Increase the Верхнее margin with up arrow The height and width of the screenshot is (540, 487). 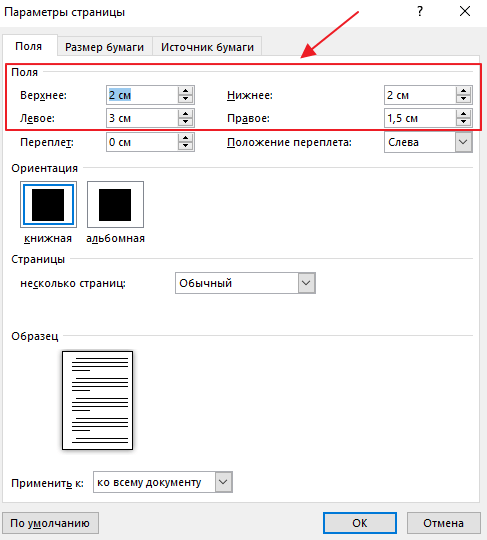point(185,91)
